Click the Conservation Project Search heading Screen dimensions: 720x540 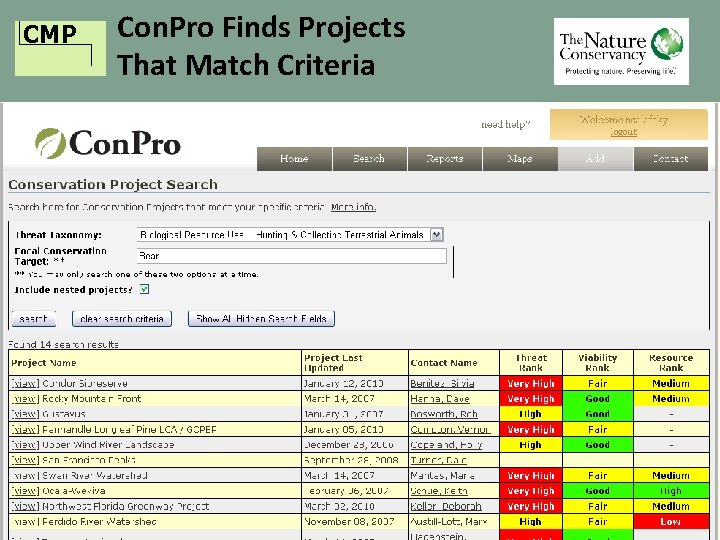(113, 185)
